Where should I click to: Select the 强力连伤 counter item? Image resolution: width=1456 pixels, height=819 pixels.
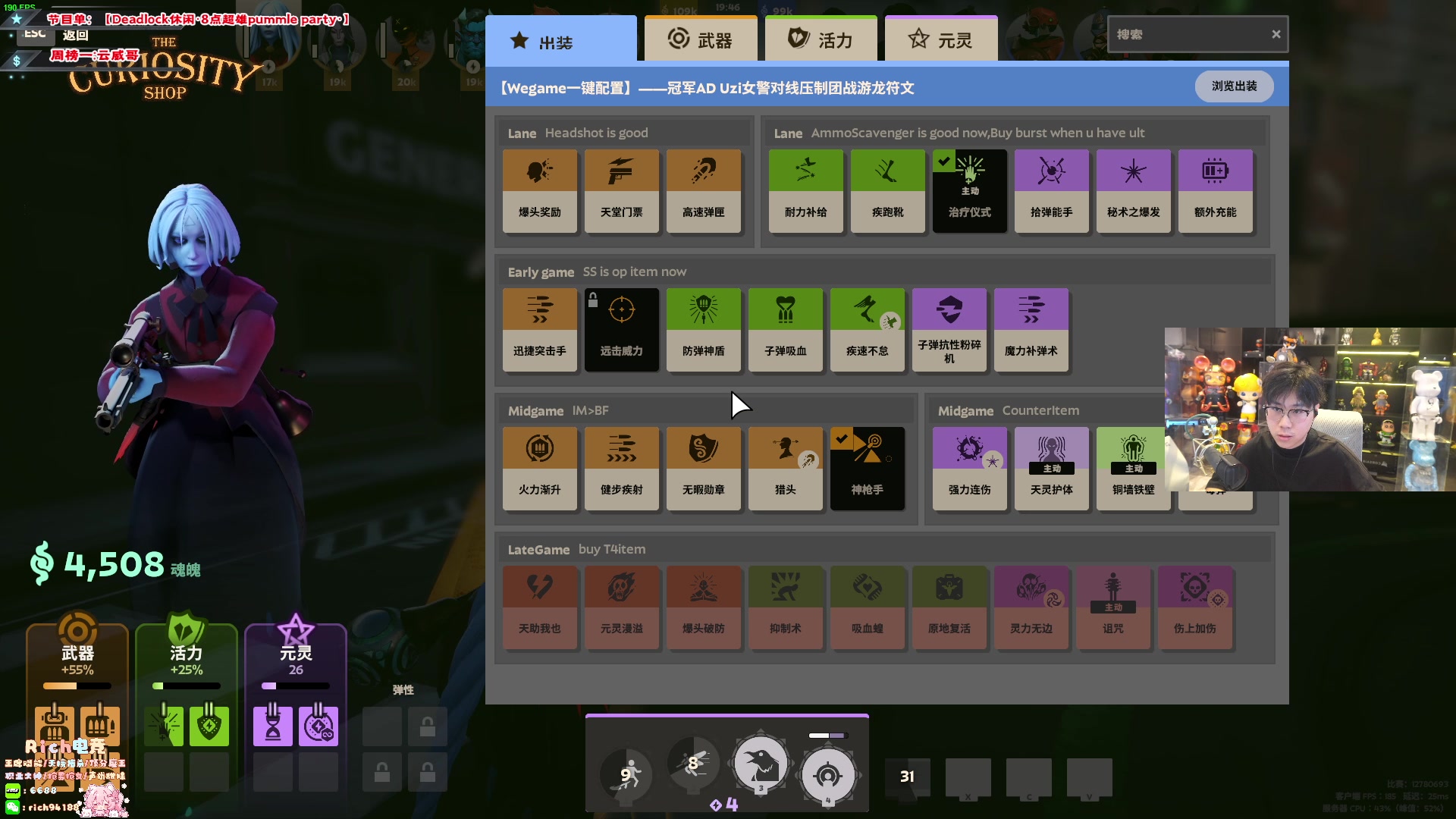[969, 468]
